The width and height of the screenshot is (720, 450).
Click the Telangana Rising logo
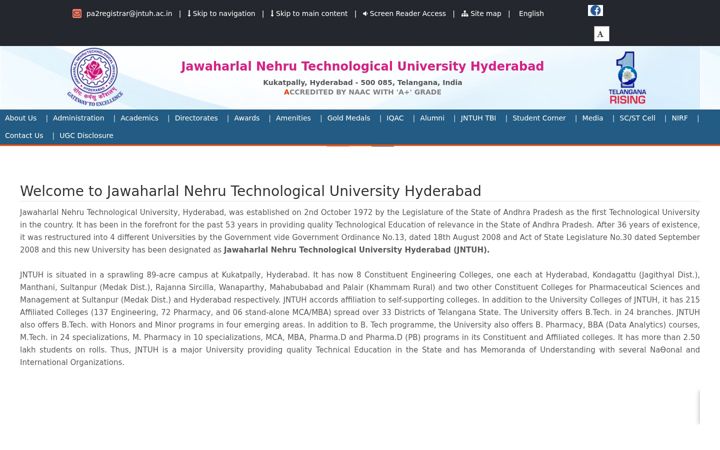(627, 78)
